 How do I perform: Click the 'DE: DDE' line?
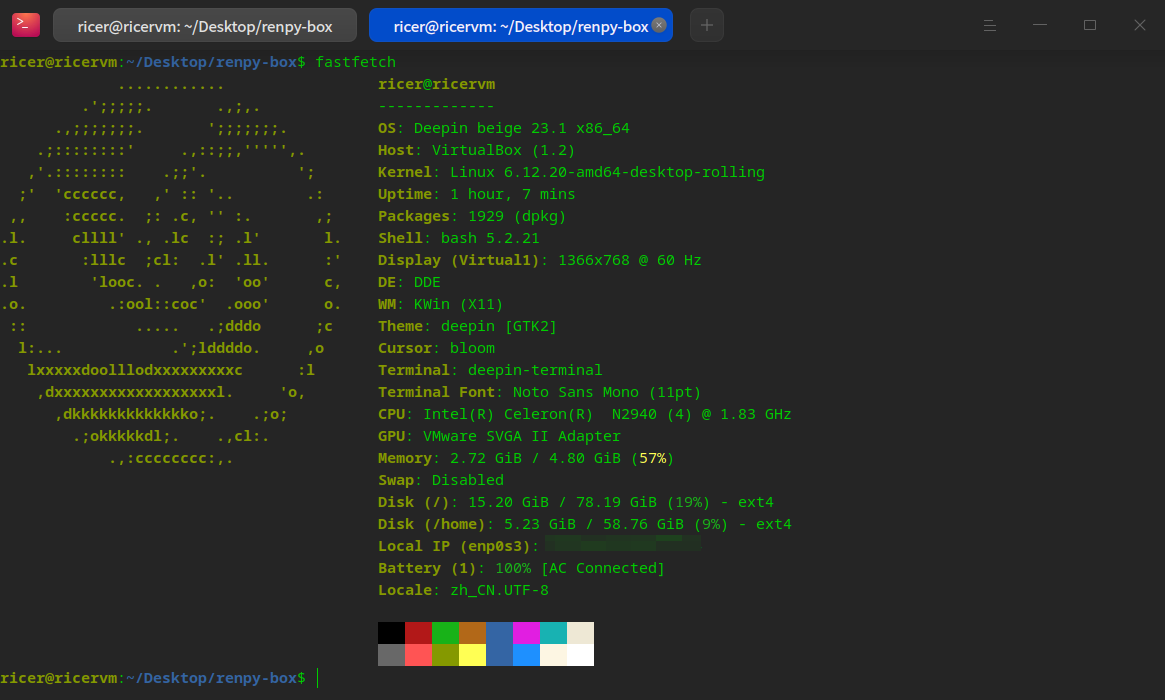pyautogui.click(x=409, y=282)
